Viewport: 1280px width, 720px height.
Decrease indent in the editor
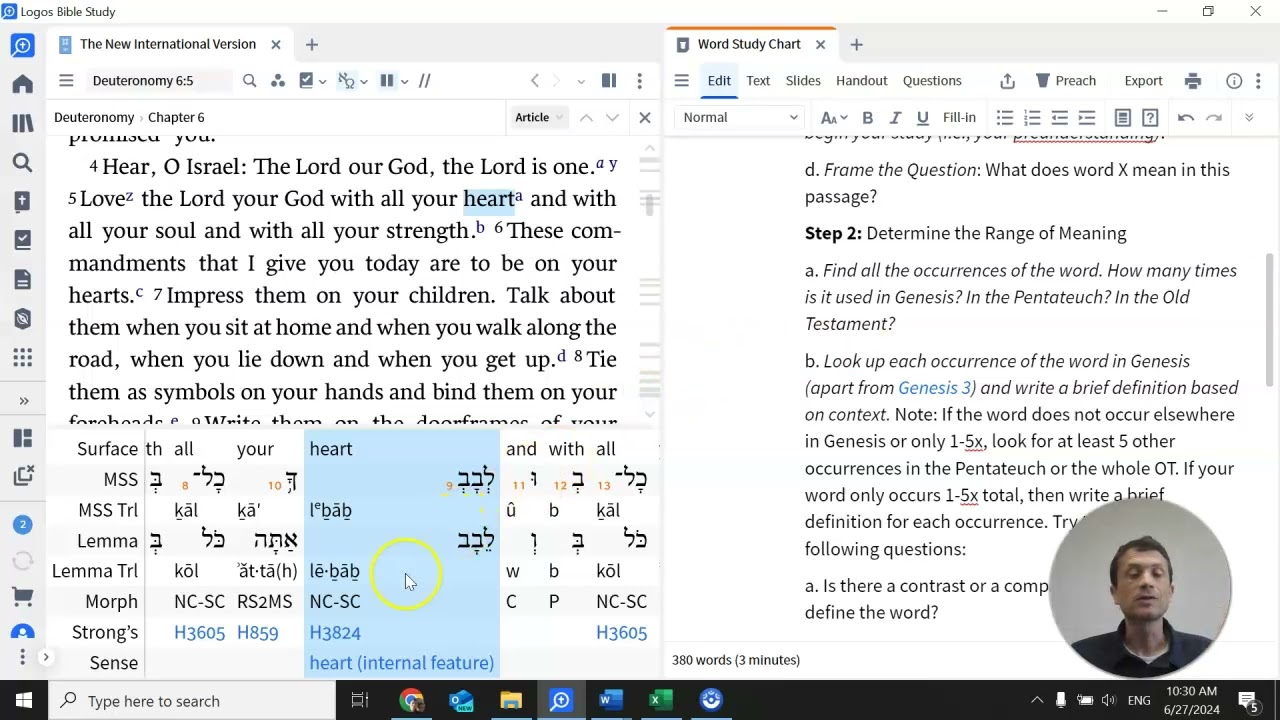(x=1060, y=117)
